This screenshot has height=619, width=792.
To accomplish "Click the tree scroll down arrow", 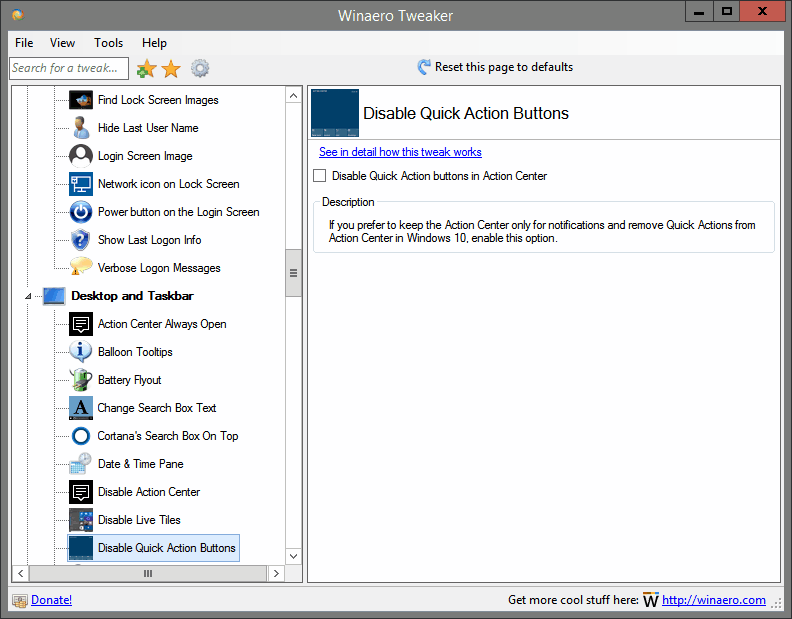I will (293, 556).
